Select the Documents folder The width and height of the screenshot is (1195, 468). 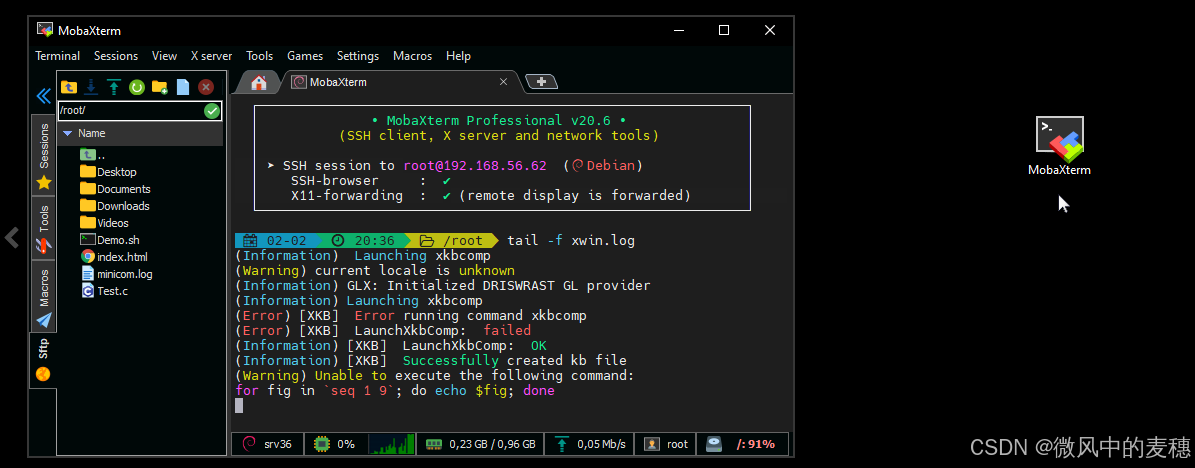115,189
